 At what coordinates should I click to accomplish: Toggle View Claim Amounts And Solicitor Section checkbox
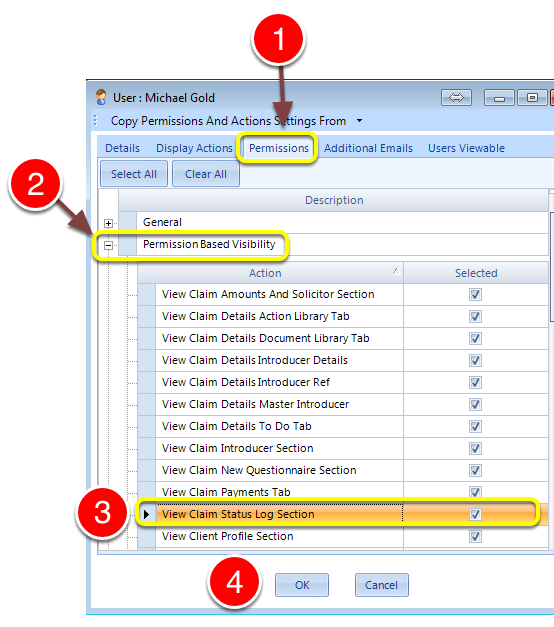475,294
